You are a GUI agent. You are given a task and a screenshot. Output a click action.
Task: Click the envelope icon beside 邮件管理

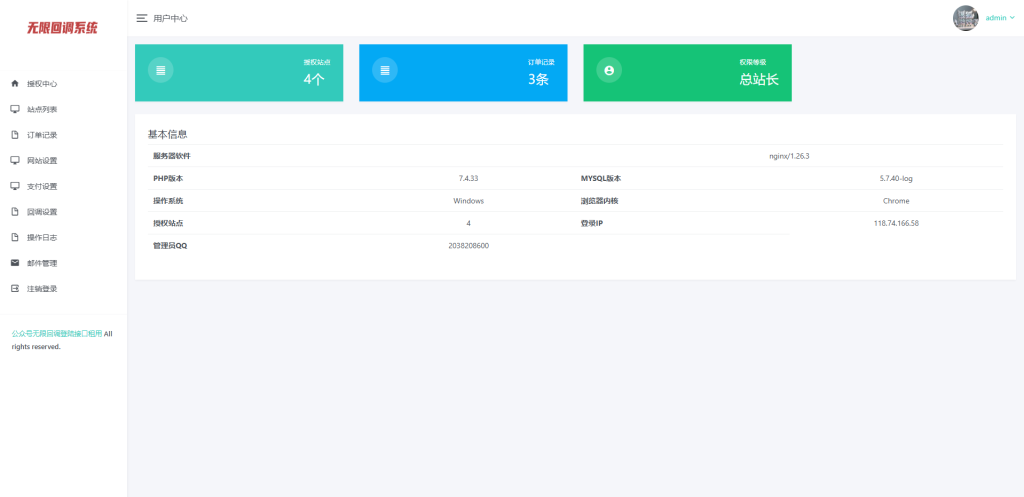tap(15, 263)
